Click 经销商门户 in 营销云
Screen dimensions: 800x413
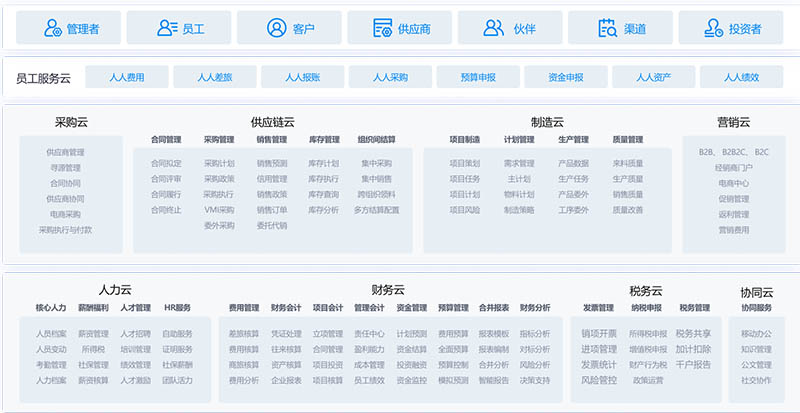pyautogui.click(x=733, y=168)
